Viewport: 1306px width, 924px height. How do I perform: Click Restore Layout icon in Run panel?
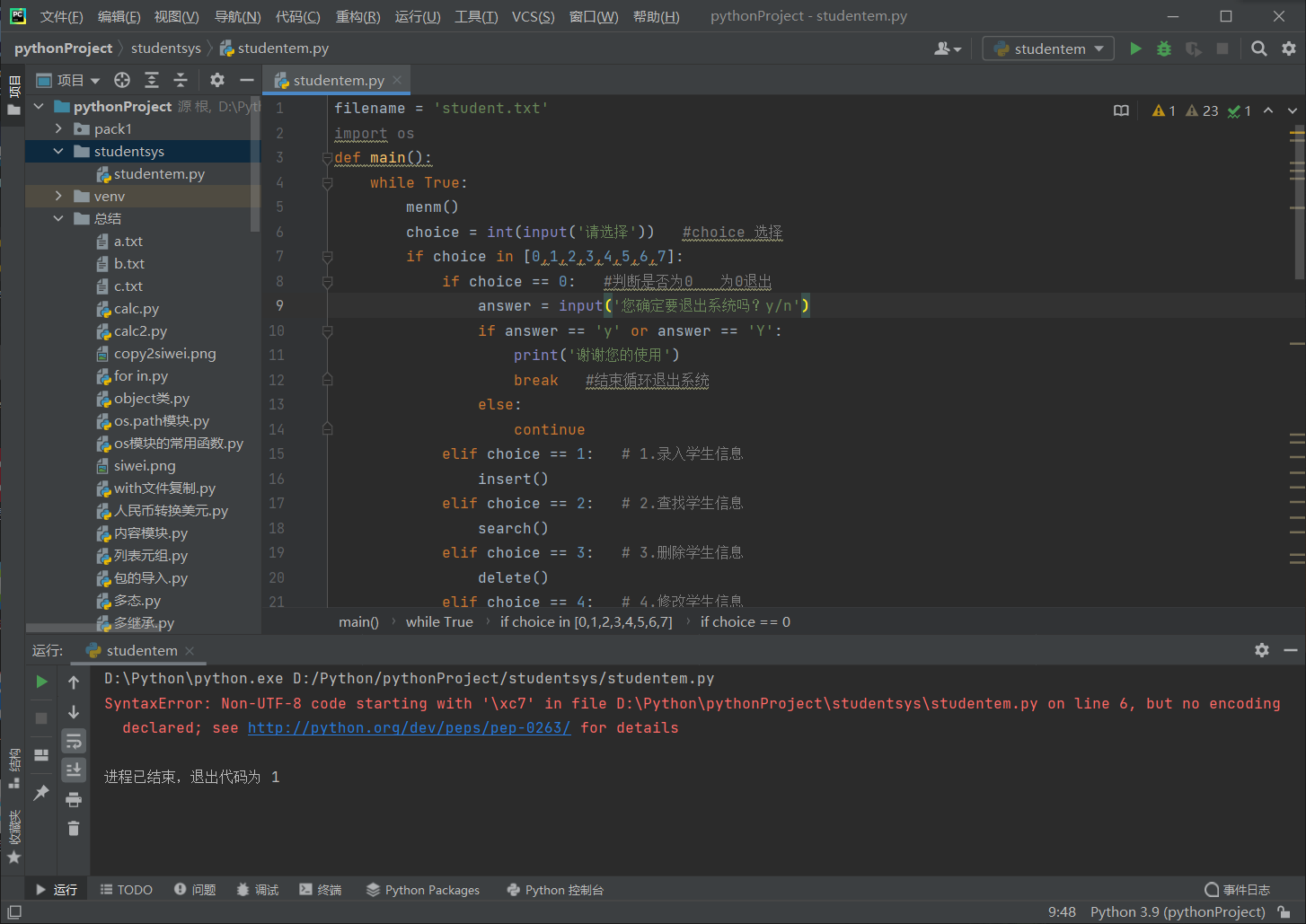pos(41,755)
